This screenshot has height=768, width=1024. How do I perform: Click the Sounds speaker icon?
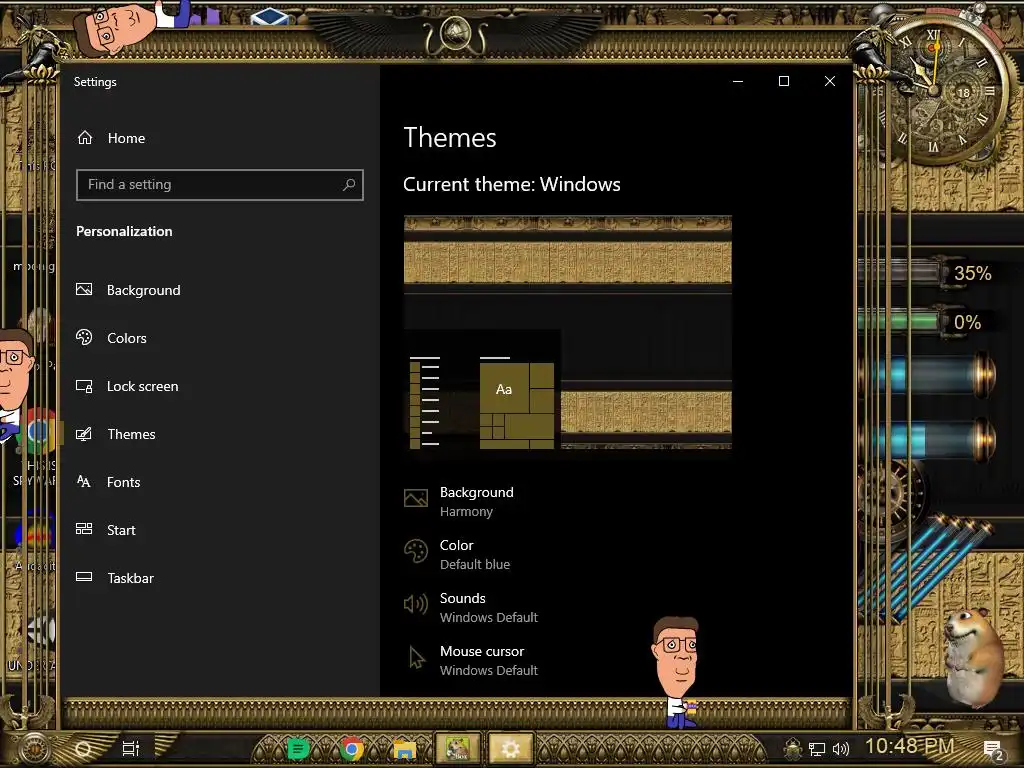(416, 605)
